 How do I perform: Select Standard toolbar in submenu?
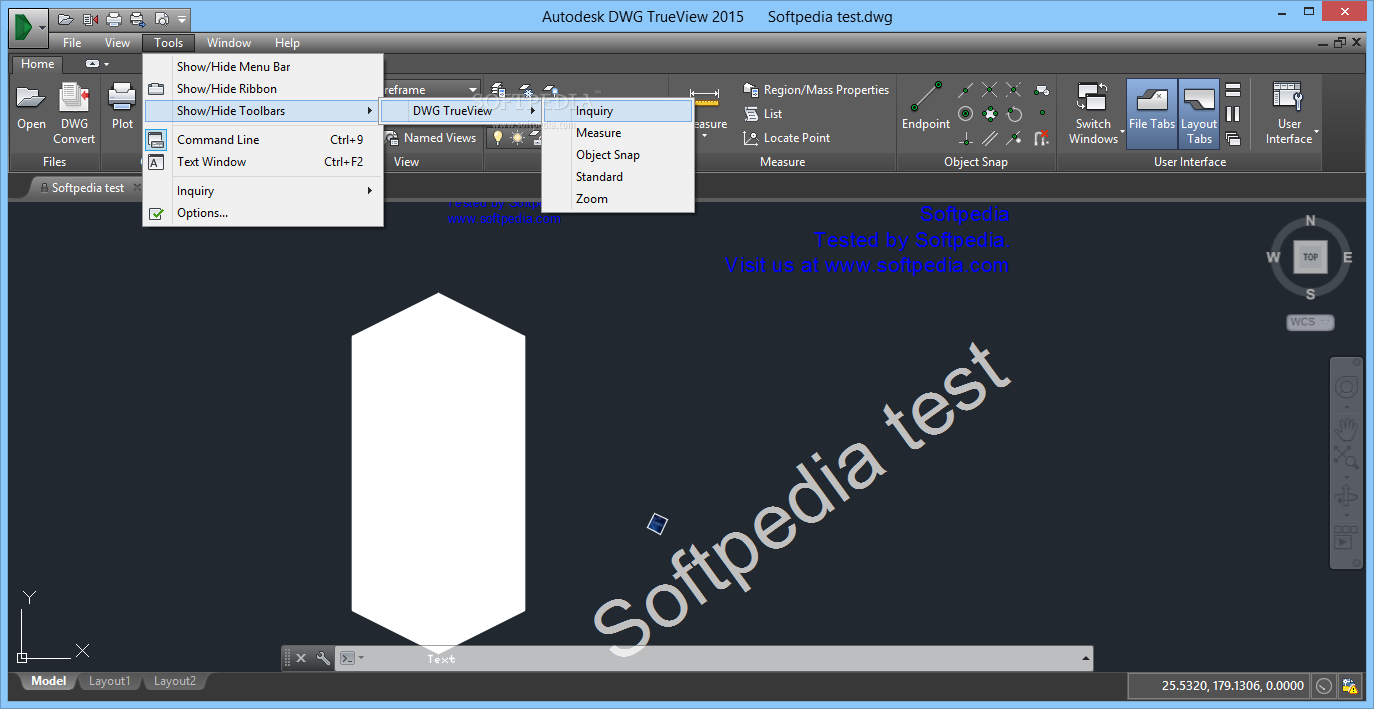click(618, 177)
